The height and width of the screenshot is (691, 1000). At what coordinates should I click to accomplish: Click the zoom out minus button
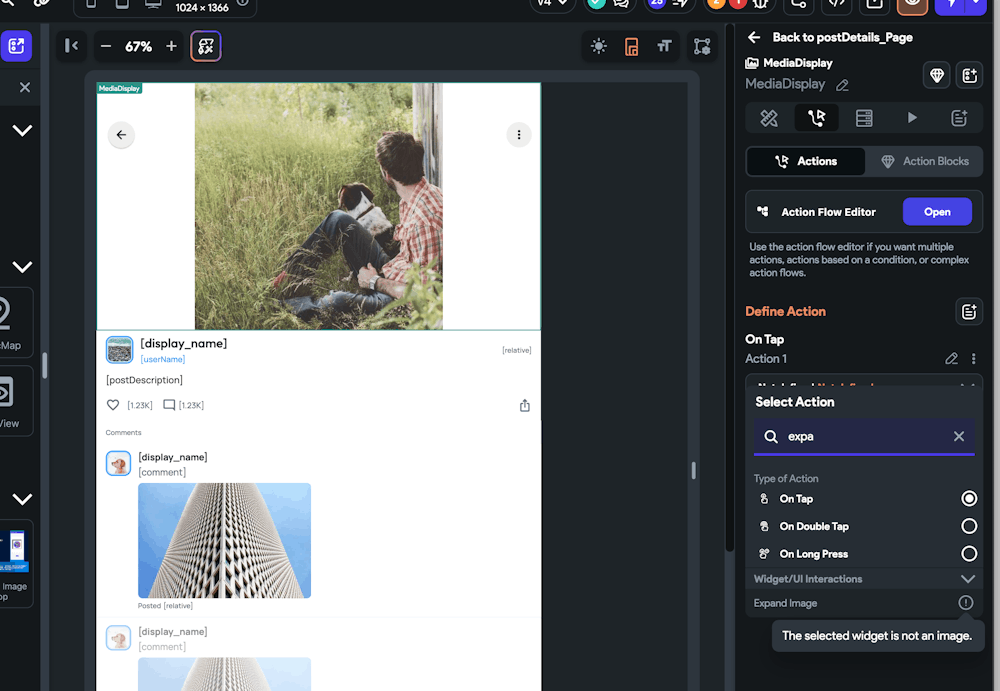pos(106,46)
